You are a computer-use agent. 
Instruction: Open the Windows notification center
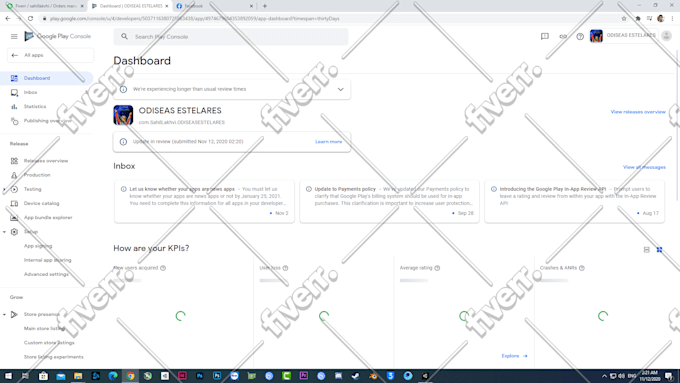pos(669,376)
